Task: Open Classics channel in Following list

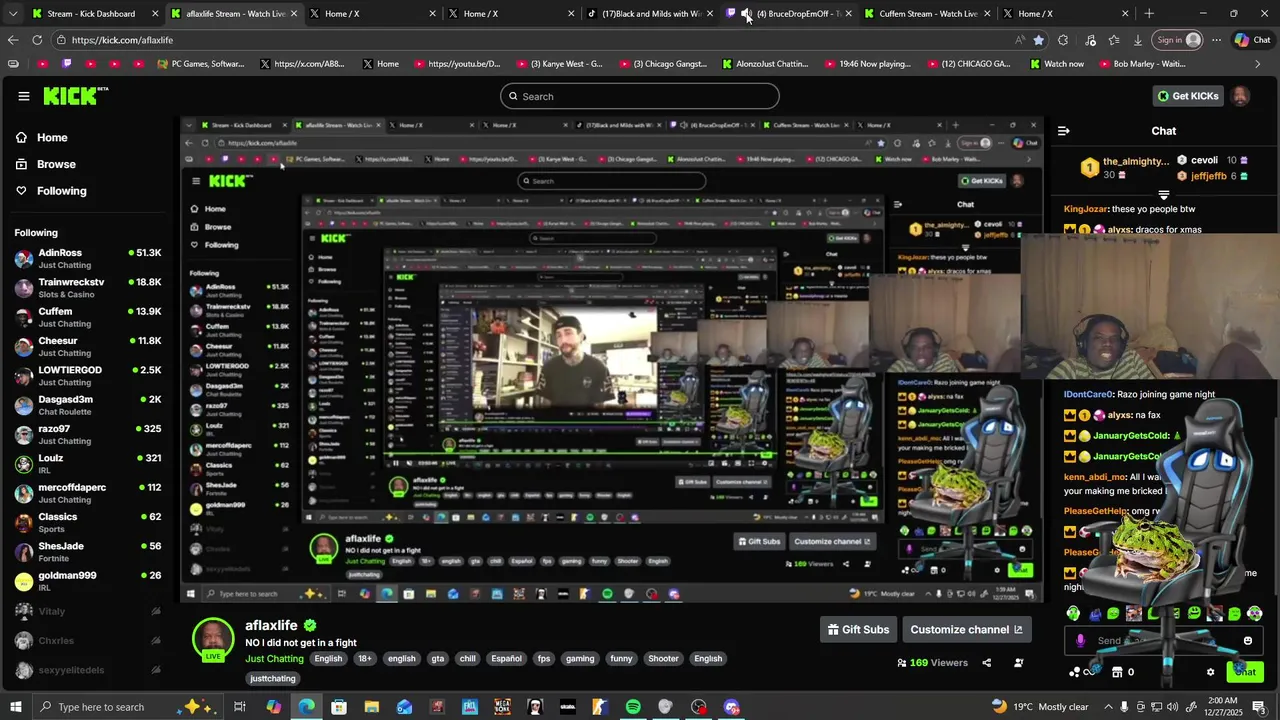Action: [88, 522]
